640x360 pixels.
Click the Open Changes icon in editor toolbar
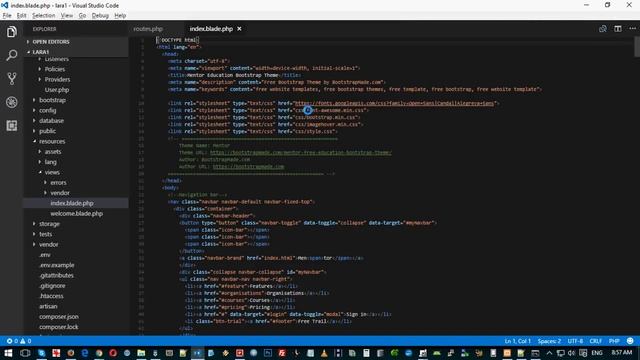tap(602, 29)
